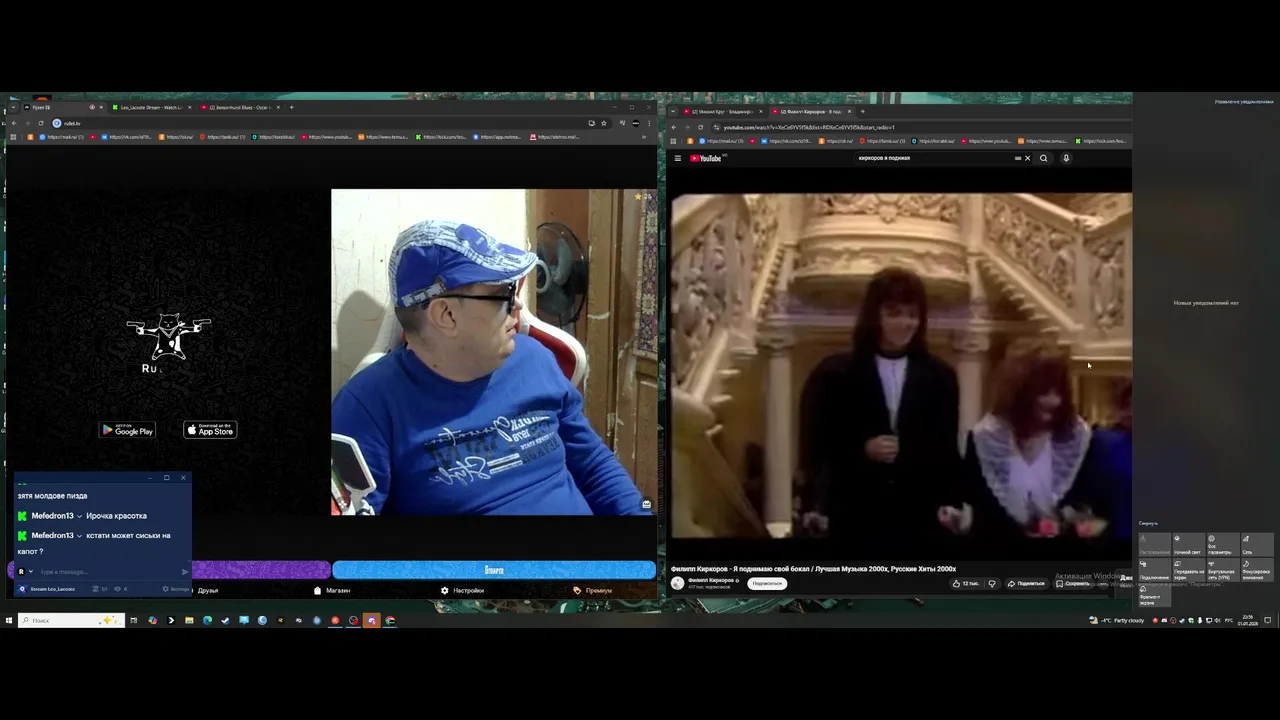
Task: Share the YouTube video
Action: pos(1026,583)
